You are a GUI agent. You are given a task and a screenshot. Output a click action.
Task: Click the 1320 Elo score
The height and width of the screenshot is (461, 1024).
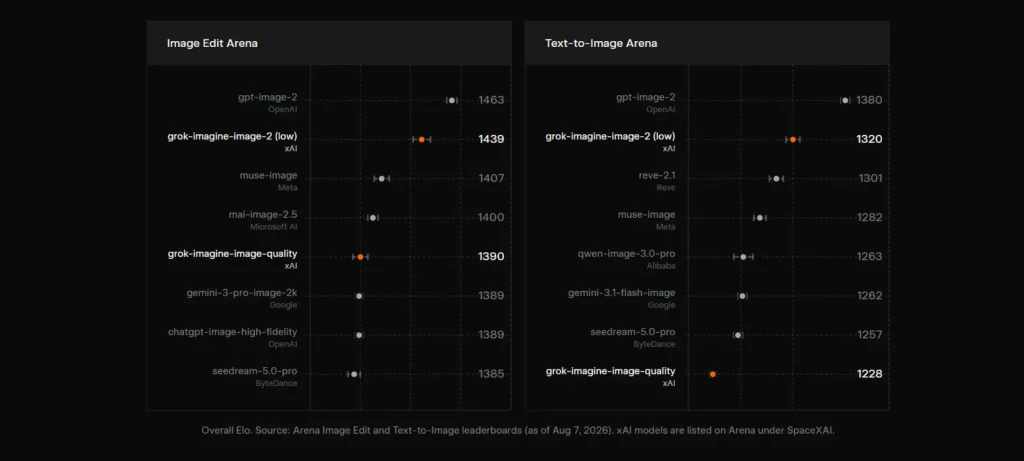coord(869,139)
